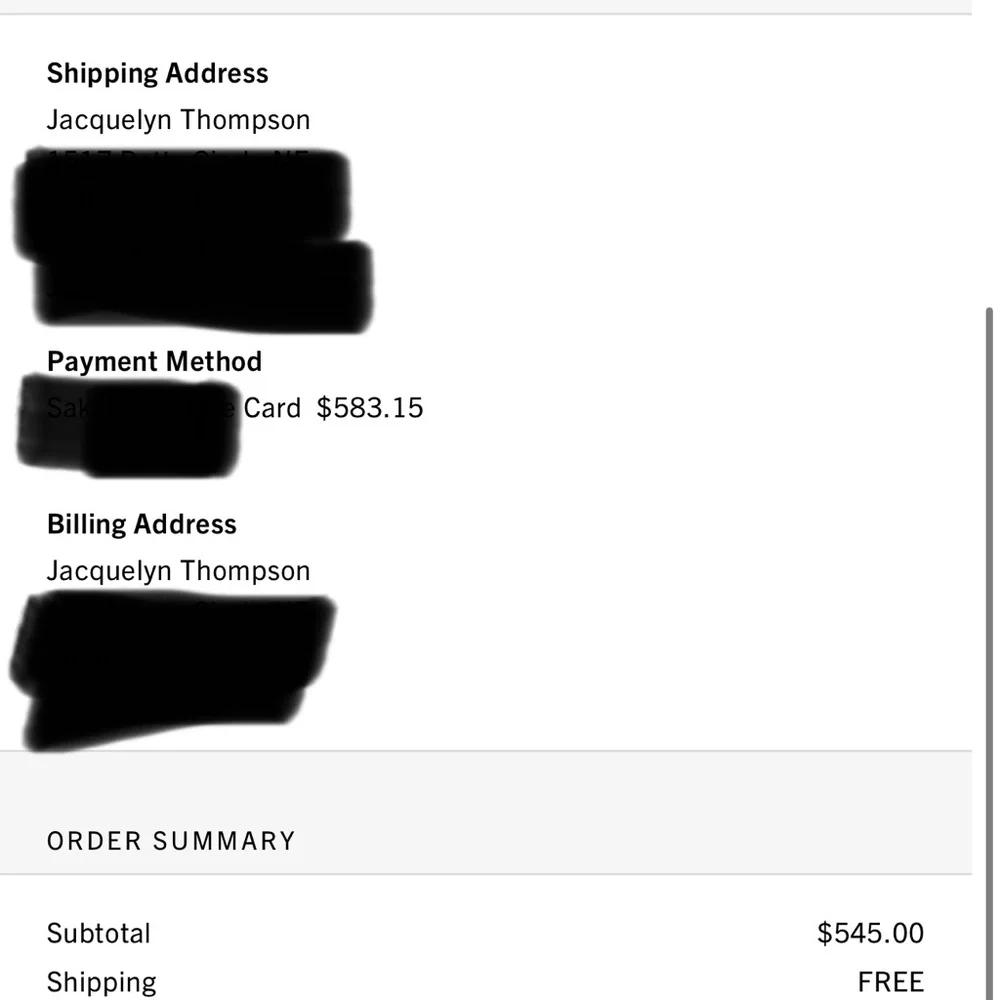1000x1000 pixels.
Task: Click the Billing Address heading
Action: click(141, 525)
